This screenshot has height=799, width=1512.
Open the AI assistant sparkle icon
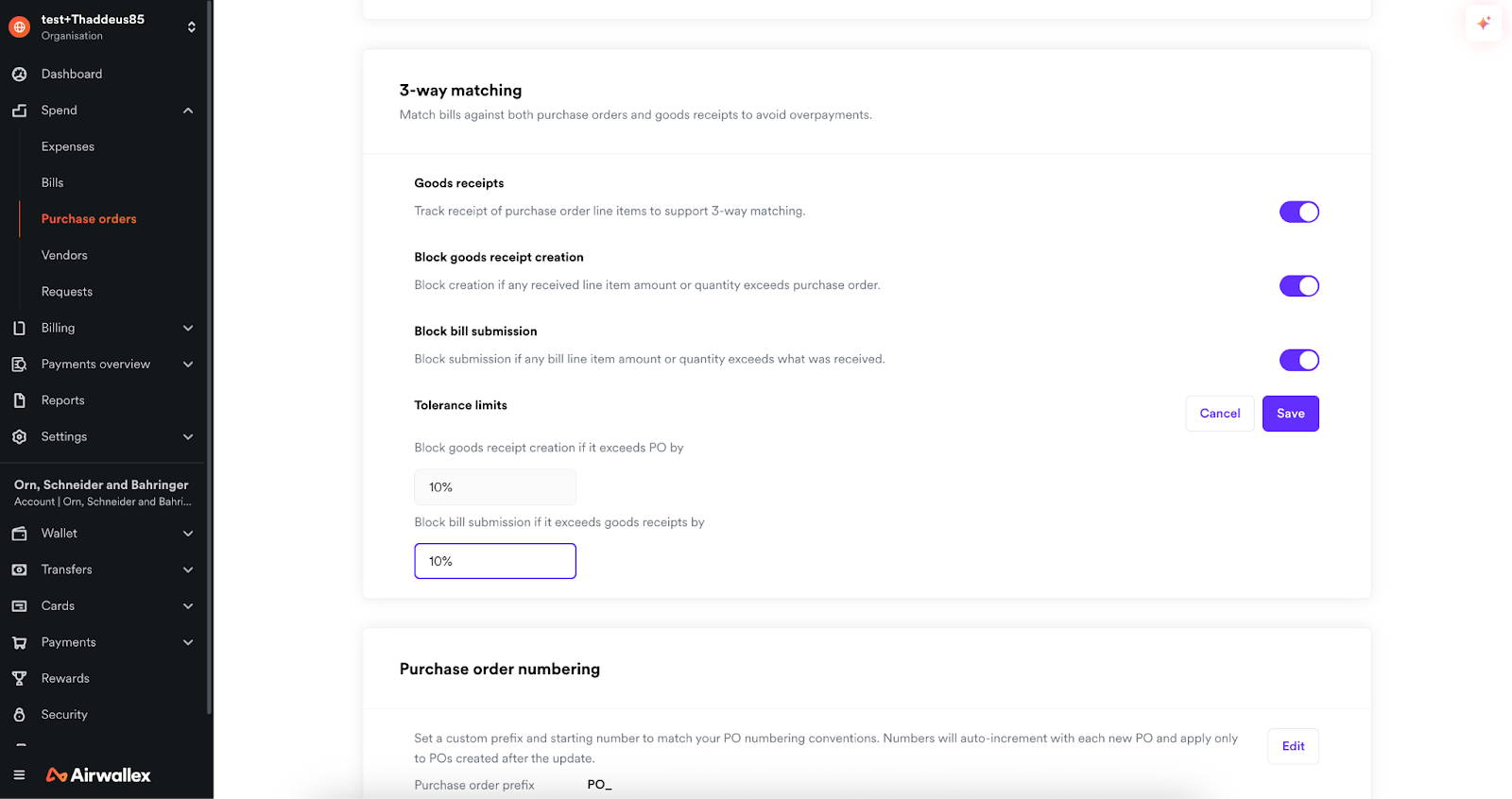[1484, 24]
